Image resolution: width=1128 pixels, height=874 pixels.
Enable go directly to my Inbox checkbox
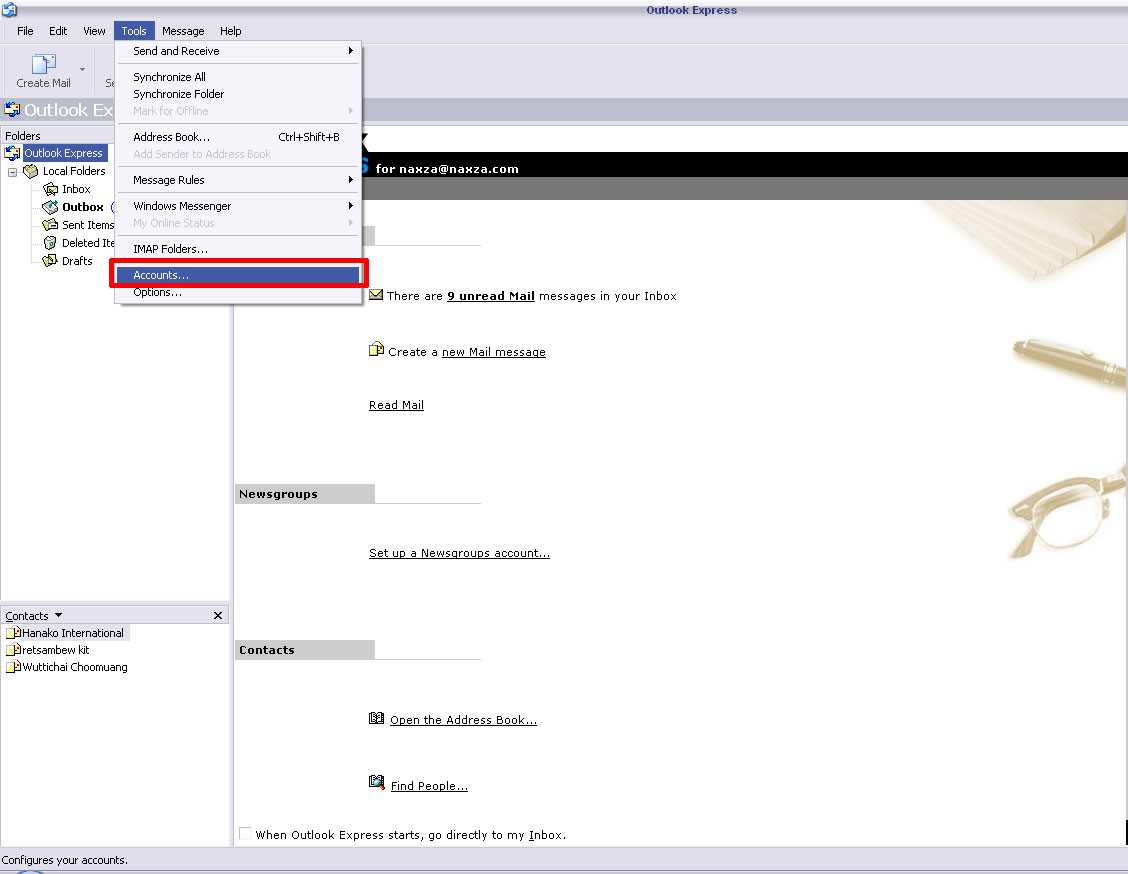tap(245, 834)
